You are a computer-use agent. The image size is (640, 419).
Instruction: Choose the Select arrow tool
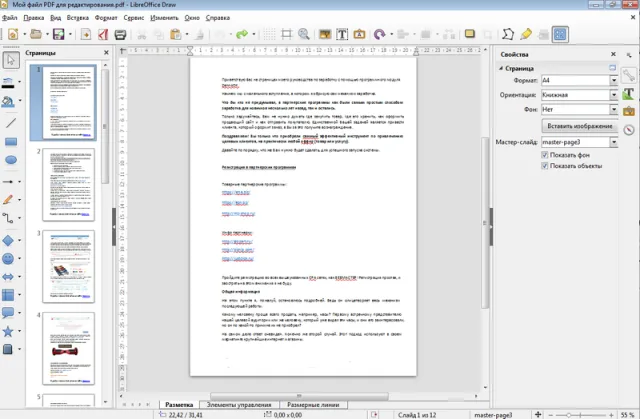[x=11, y=60]
